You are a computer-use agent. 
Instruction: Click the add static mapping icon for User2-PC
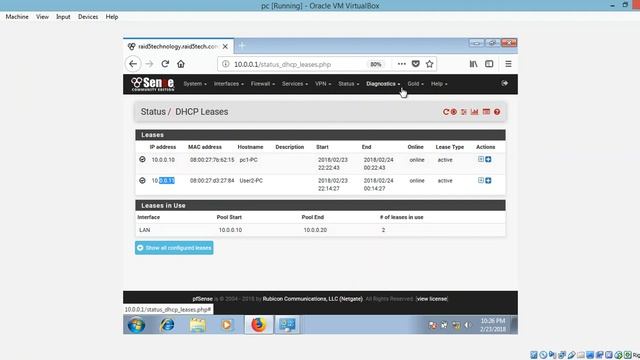coord(481,180)
